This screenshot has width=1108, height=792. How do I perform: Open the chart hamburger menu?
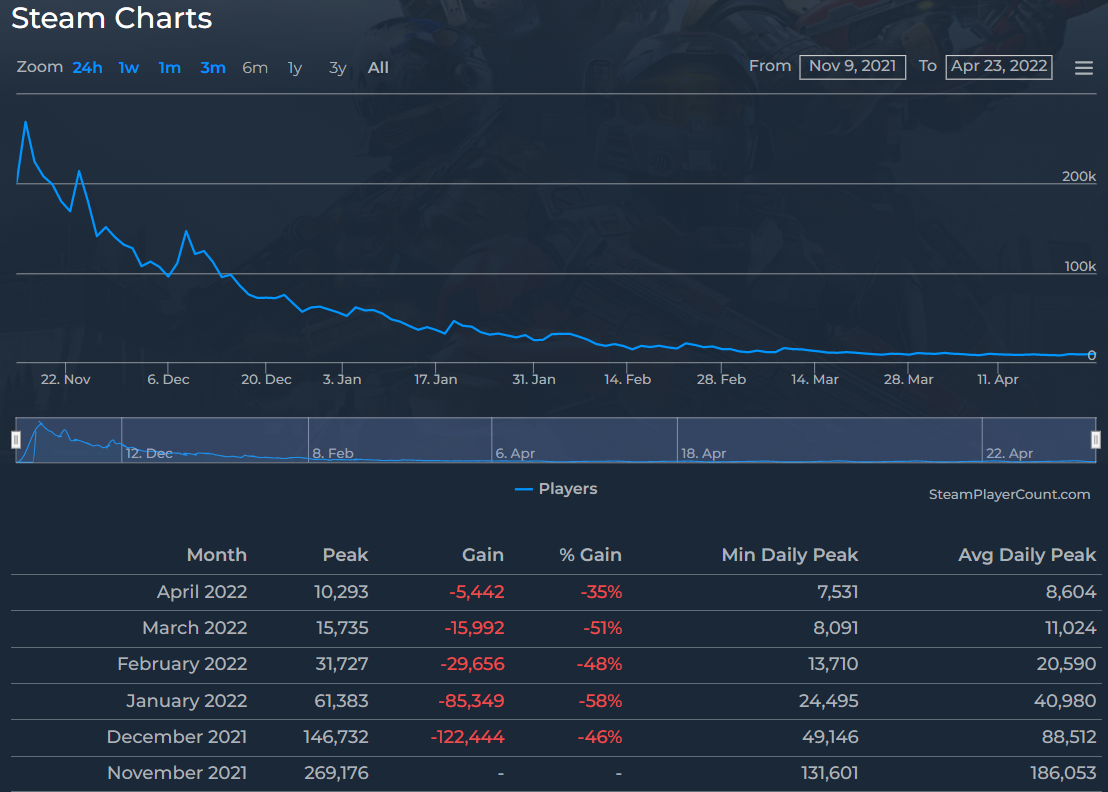[1083, 68]
